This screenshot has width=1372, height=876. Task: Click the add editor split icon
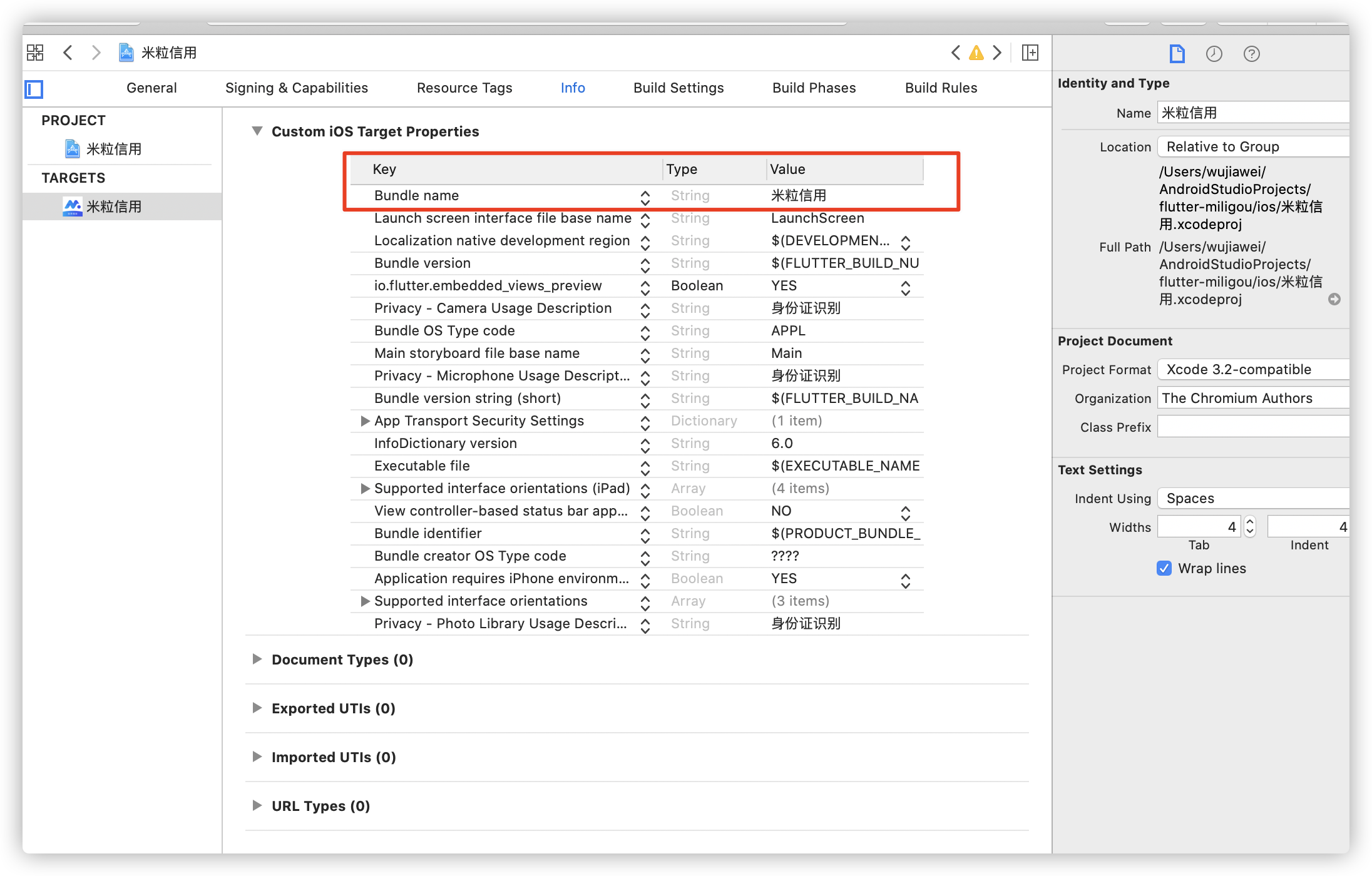click(x=1030, y=53)
